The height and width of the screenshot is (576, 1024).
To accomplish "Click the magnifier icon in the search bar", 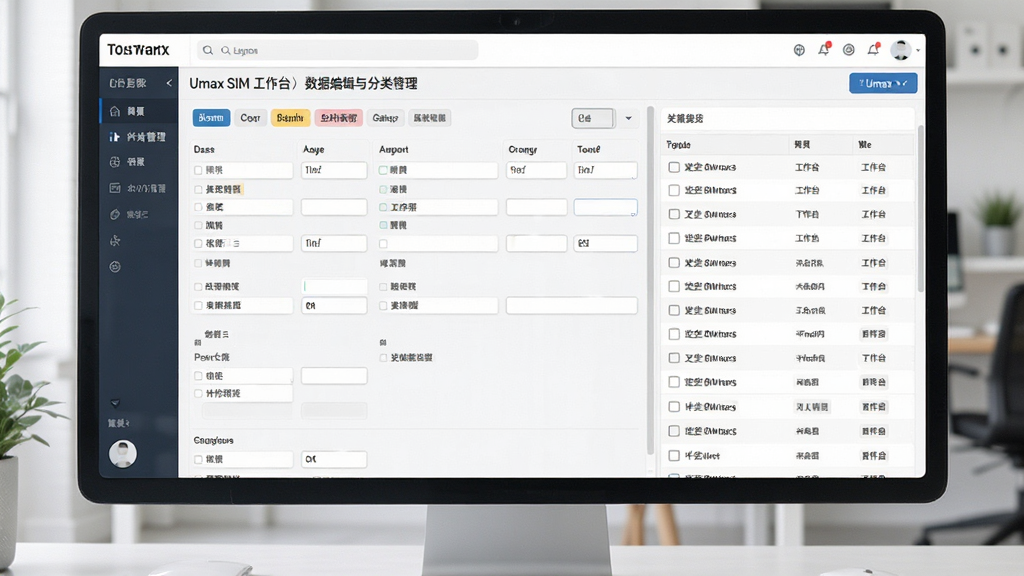I will (208, 50).
